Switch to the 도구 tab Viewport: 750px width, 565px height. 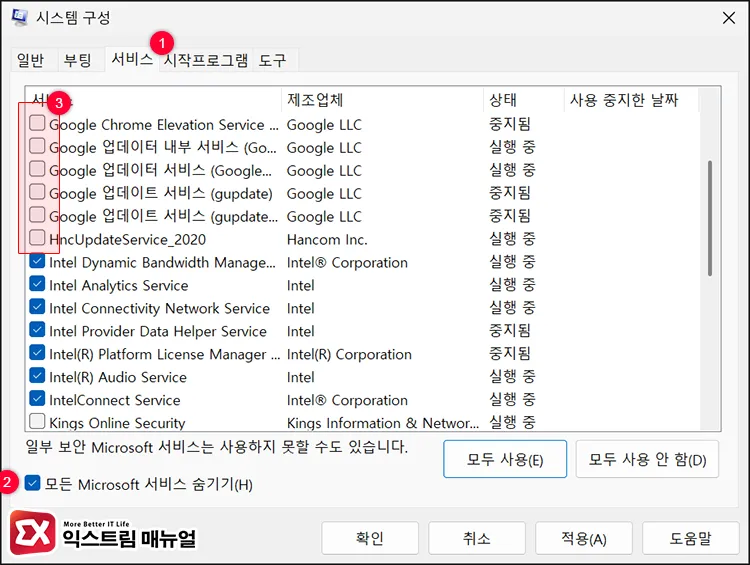[x=273, y=60]
